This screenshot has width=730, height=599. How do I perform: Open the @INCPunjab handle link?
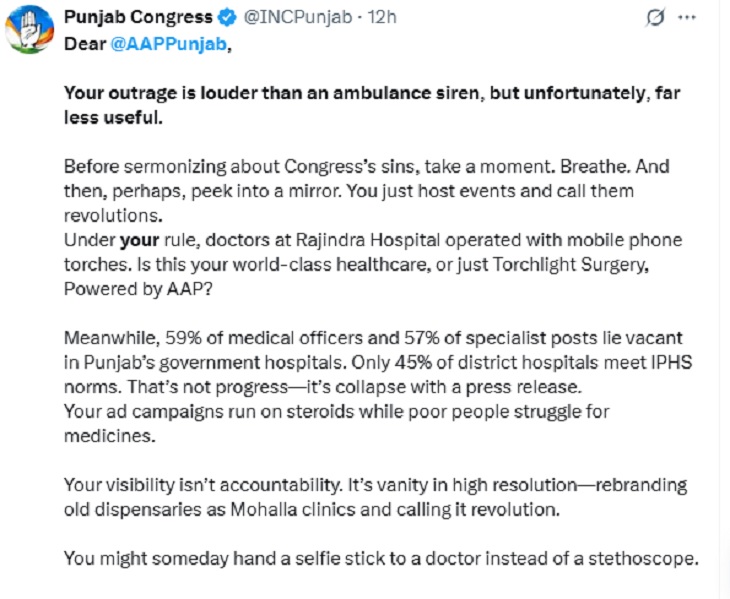[x=291, y=18]
